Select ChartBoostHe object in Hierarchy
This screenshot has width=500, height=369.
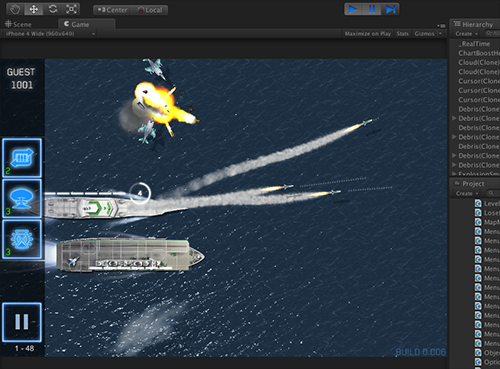point(479,53)
